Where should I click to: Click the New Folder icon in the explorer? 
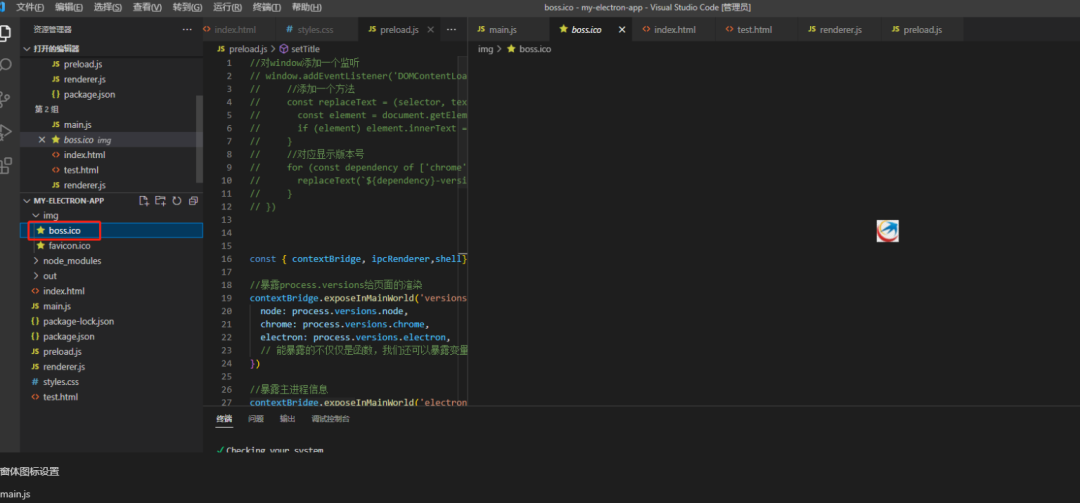(160, 201)
